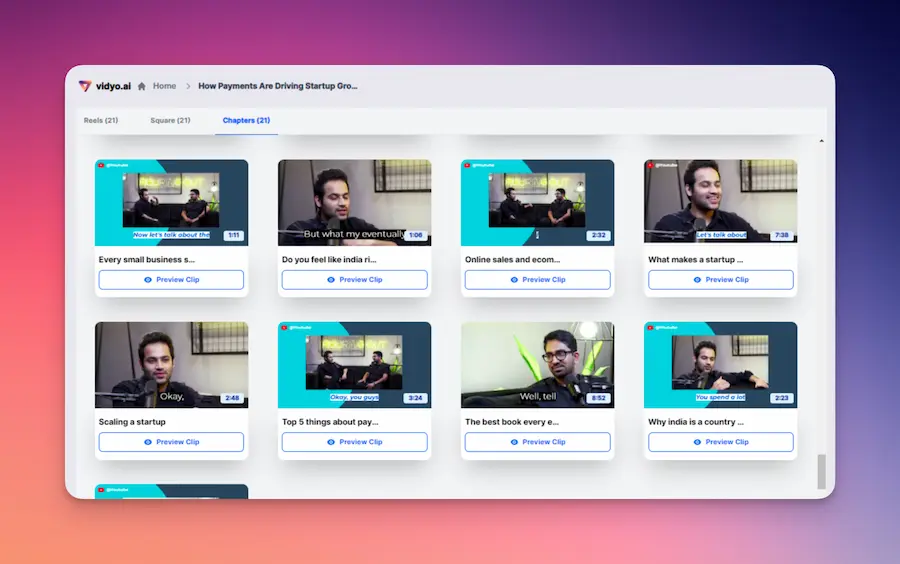Screen dimensions: 900x564
Task: Select the Chapters (21) tab
Action: coord(246,120)
